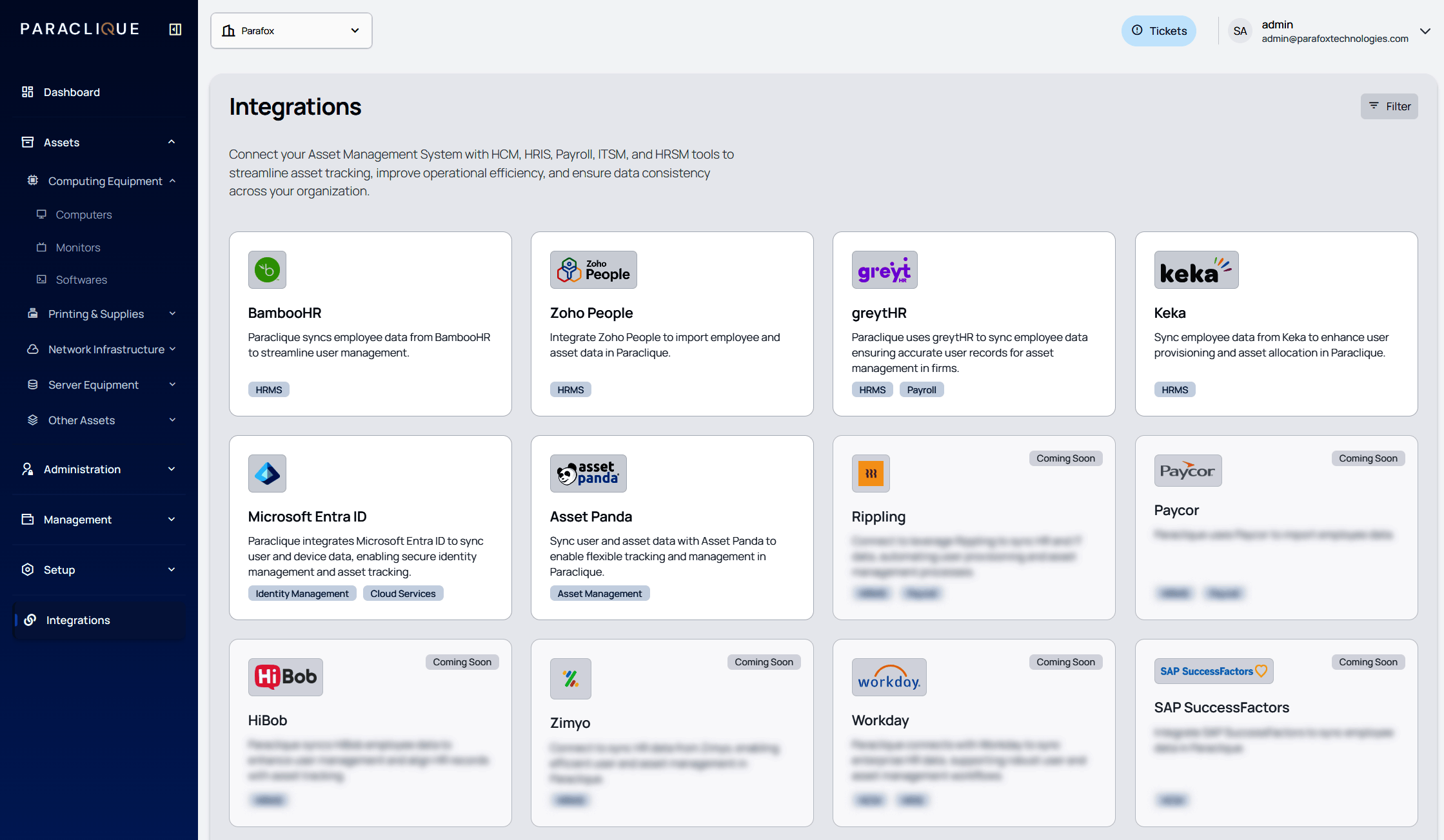Click the Zoho People logo
1444x840 pixels.
click(x=593, y=269)
